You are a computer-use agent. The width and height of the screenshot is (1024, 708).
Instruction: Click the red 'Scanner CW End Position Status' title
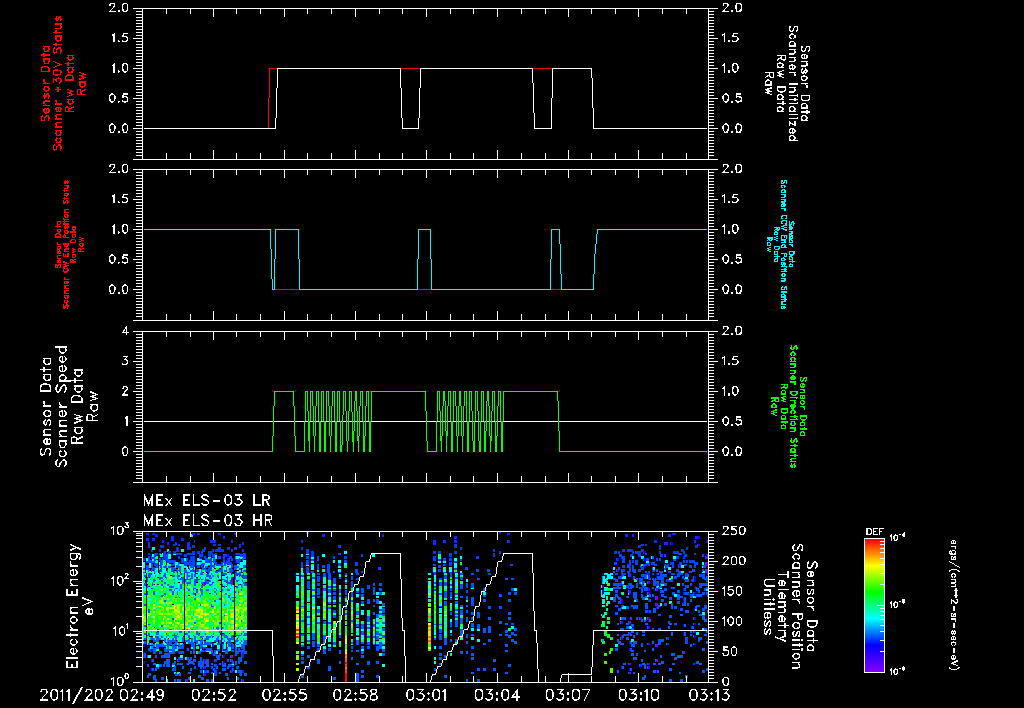[x=65, y=245]
